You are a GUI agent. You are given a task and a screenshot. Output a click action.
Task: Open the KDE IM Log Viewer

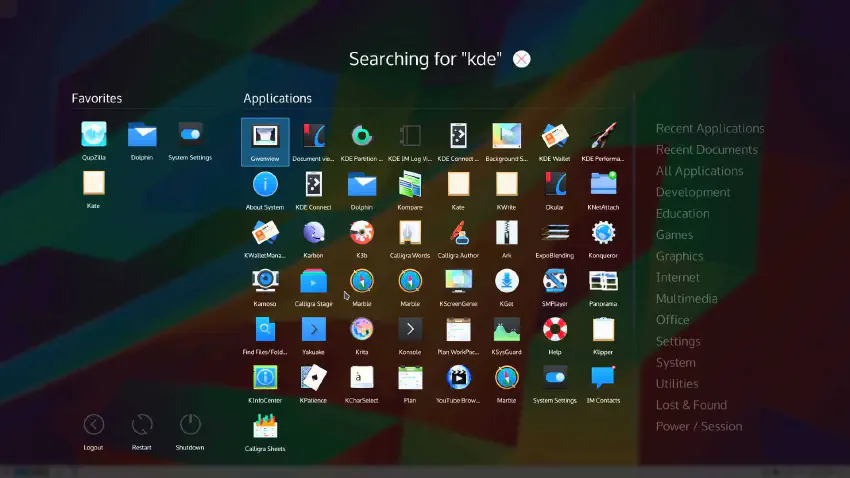point(410,142)
